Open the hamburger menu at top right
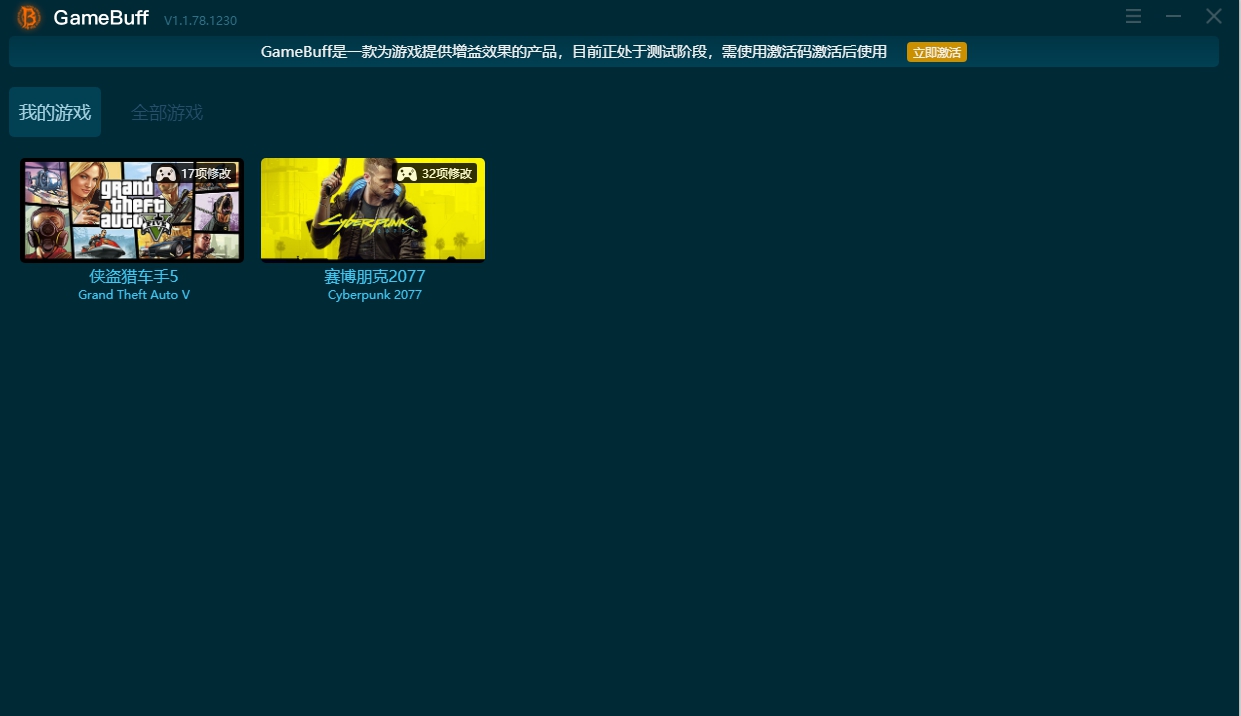Viewport: 1241px width, 716px height. (1133, 16)
